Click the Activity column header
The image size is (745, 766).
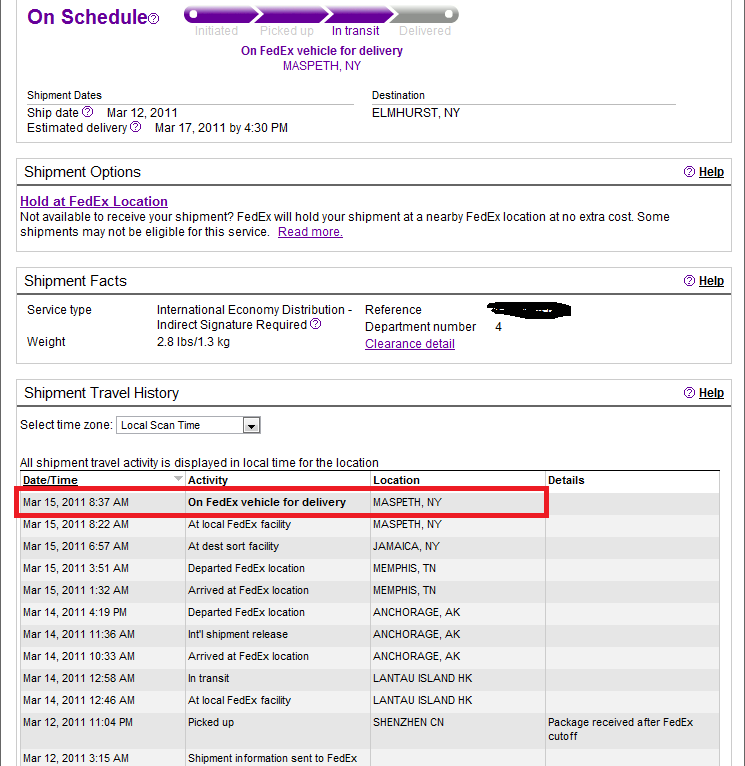[x=208, y=480]
